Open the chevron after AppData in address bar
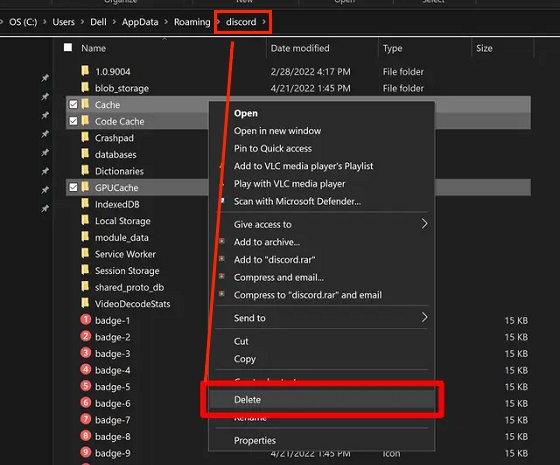Screen dimensions: 560x465 166,22
